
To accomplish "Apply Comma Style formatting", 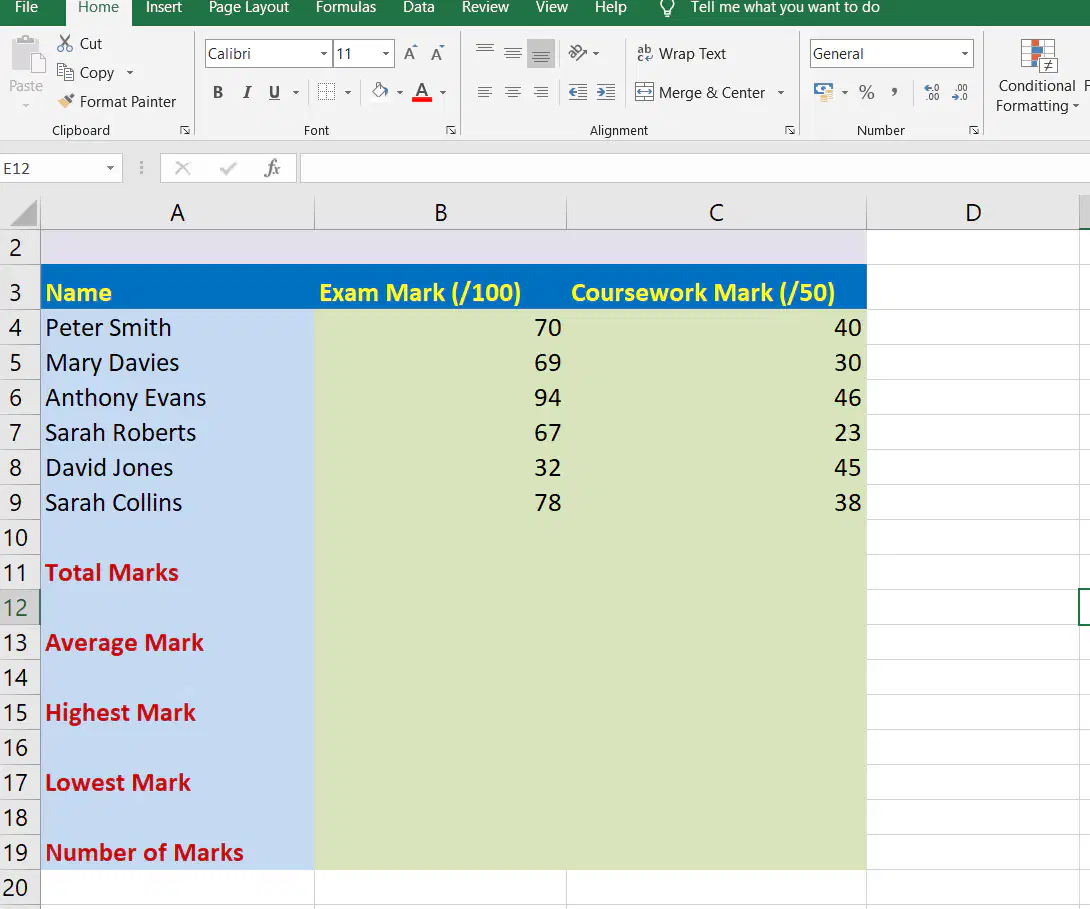I will click(894, 92).
